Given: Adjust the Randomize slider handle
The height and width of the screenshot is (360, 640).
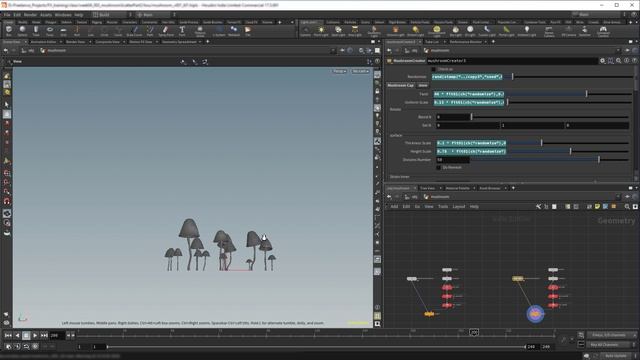Looking at the screenshot, I should click(x=513, y=77).
